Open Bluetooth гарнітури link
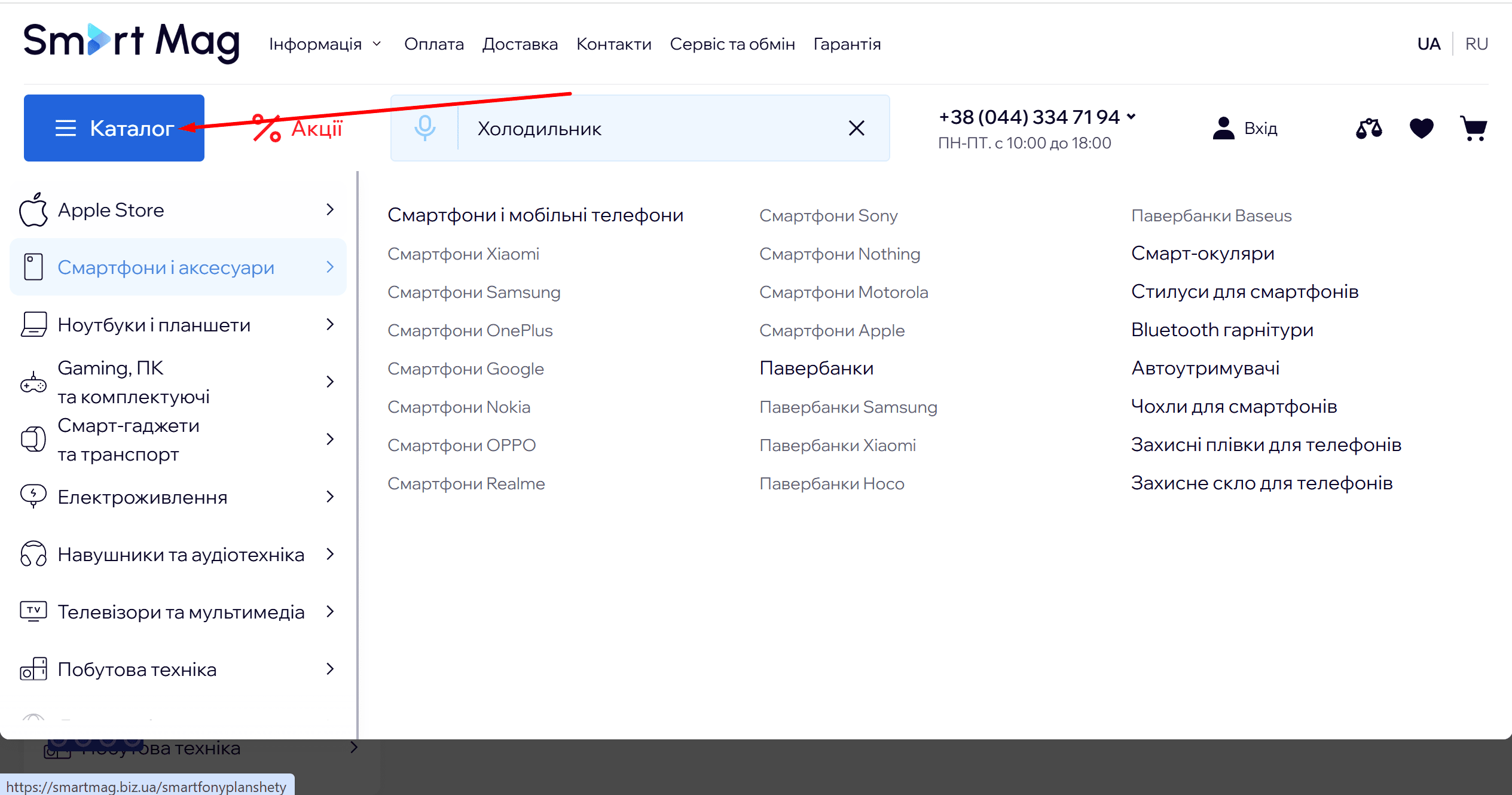 coord(1223,330)
